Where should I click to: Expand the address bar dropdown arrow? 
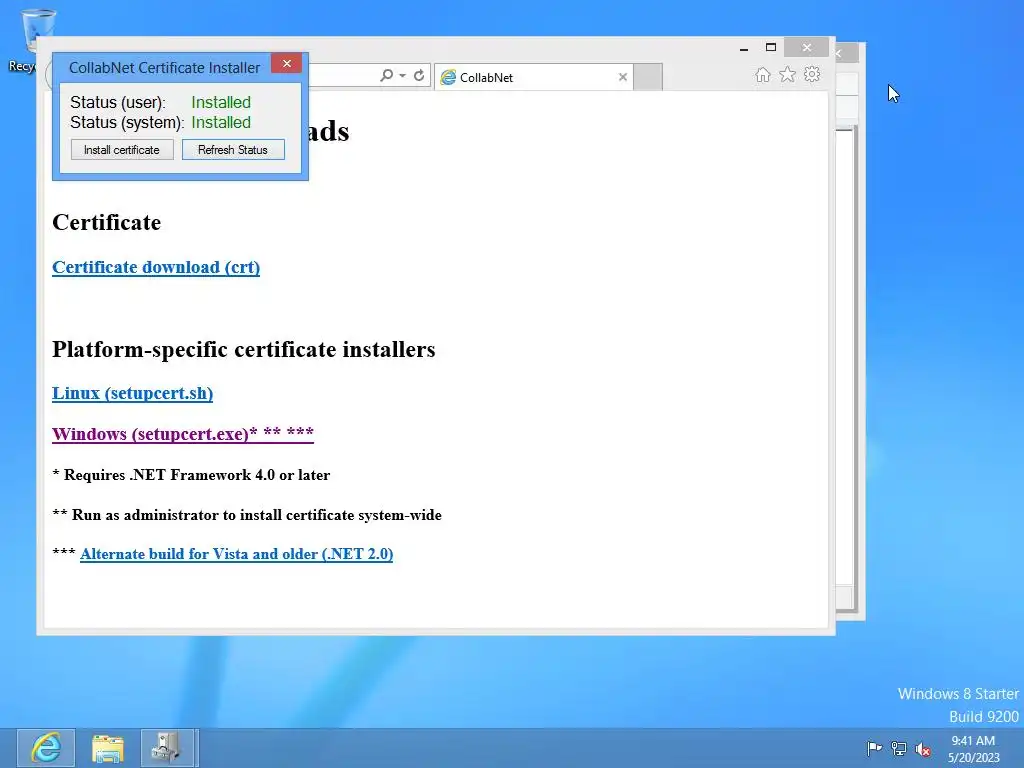[x=402, y=76]
